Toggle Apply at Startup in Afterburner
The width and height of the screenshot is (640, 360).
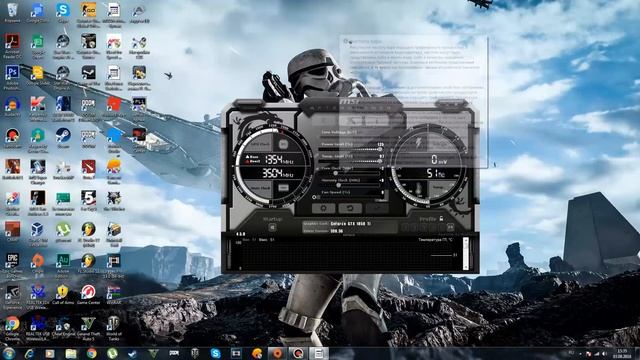[272, 227]
